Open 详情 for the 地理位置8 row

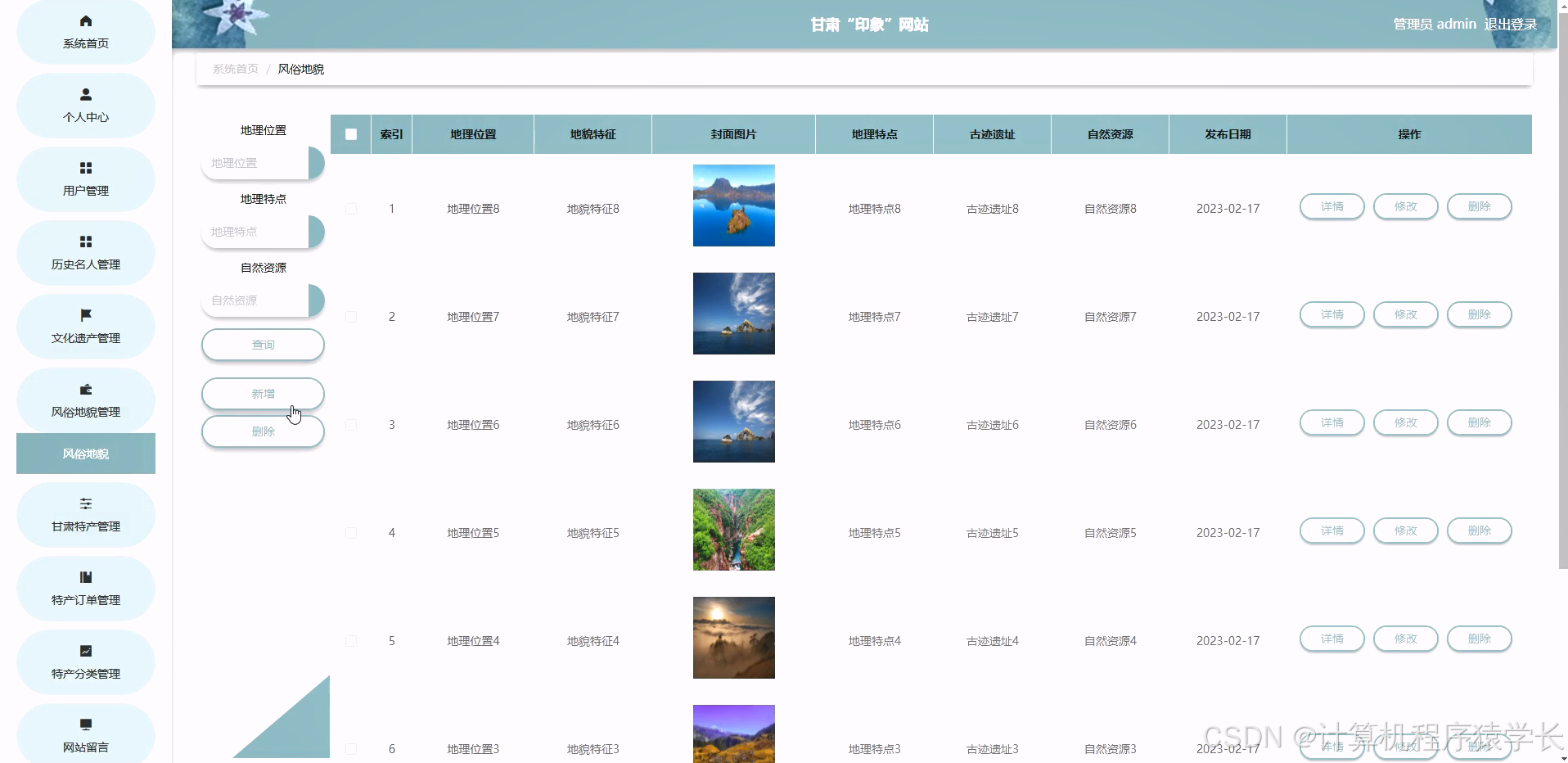(1331, 206)
